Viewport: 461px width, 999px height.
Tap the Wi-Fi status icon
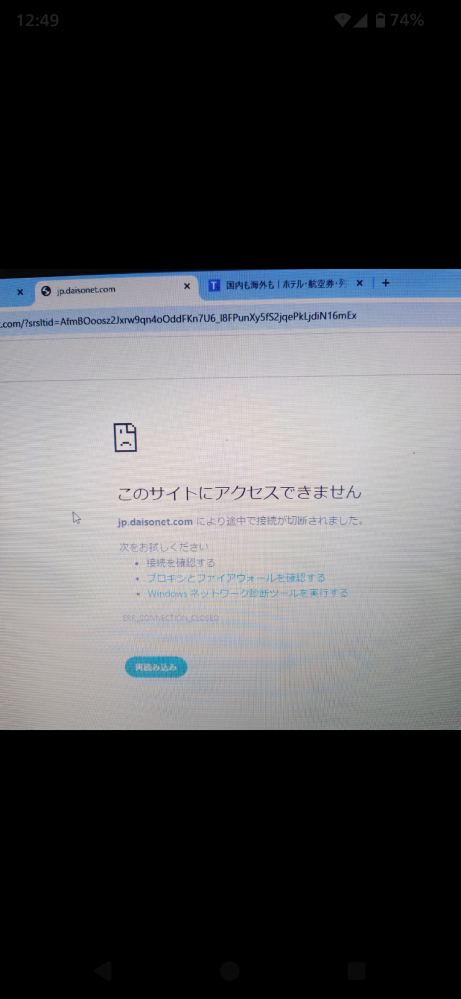pyautogui.click(x=343, y=20)
